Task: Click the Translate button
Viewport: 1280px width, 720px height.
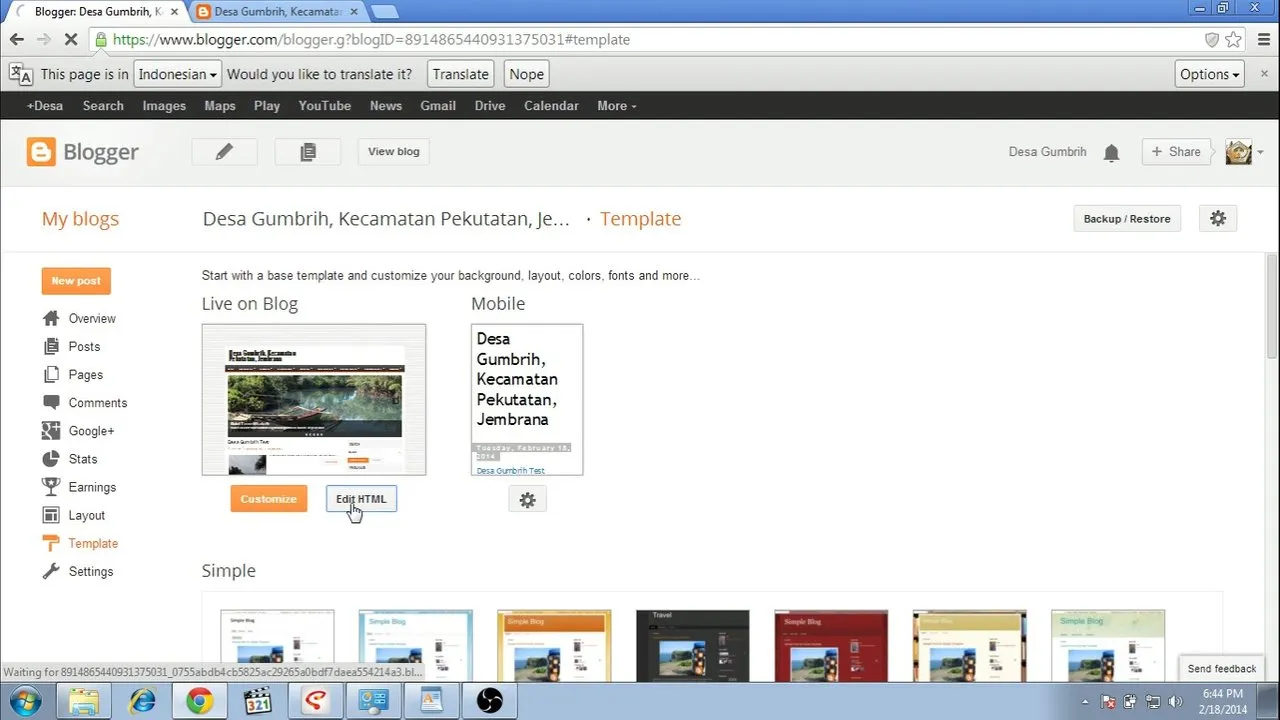Action: point(461,74)
